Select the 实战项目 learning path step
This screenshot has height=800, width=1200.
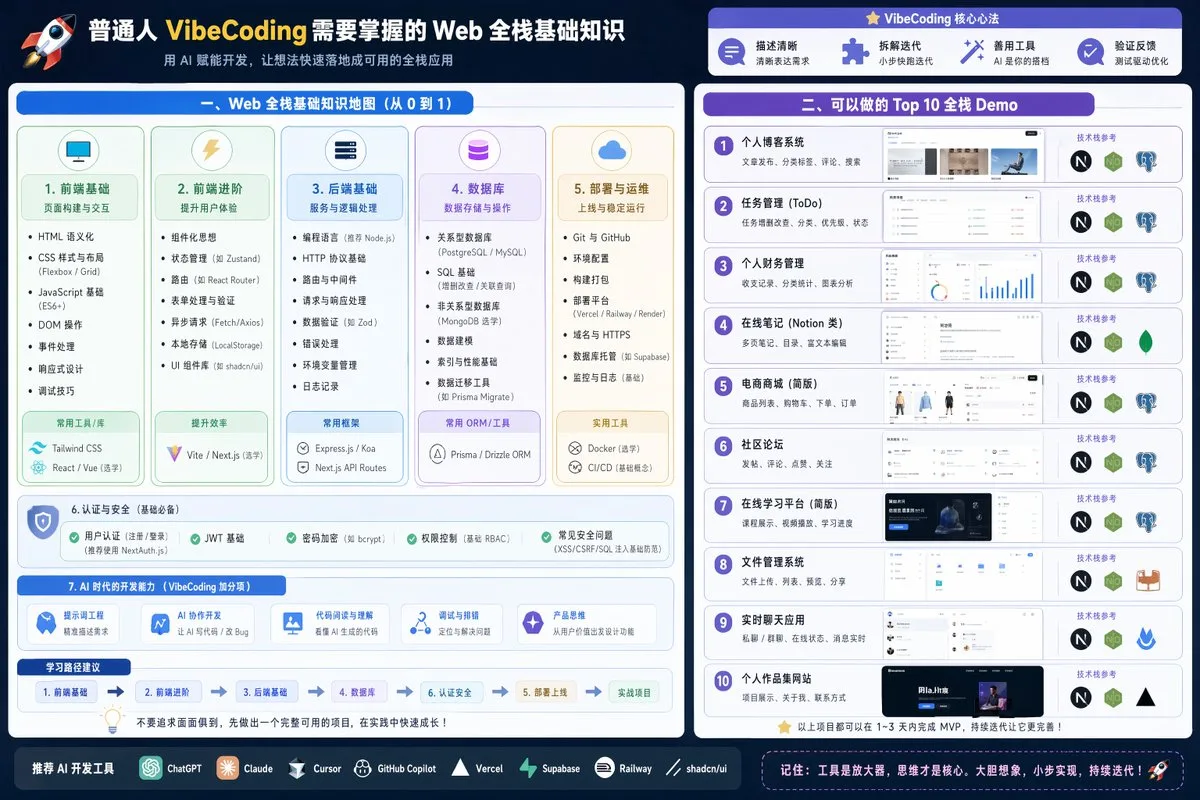634,692
